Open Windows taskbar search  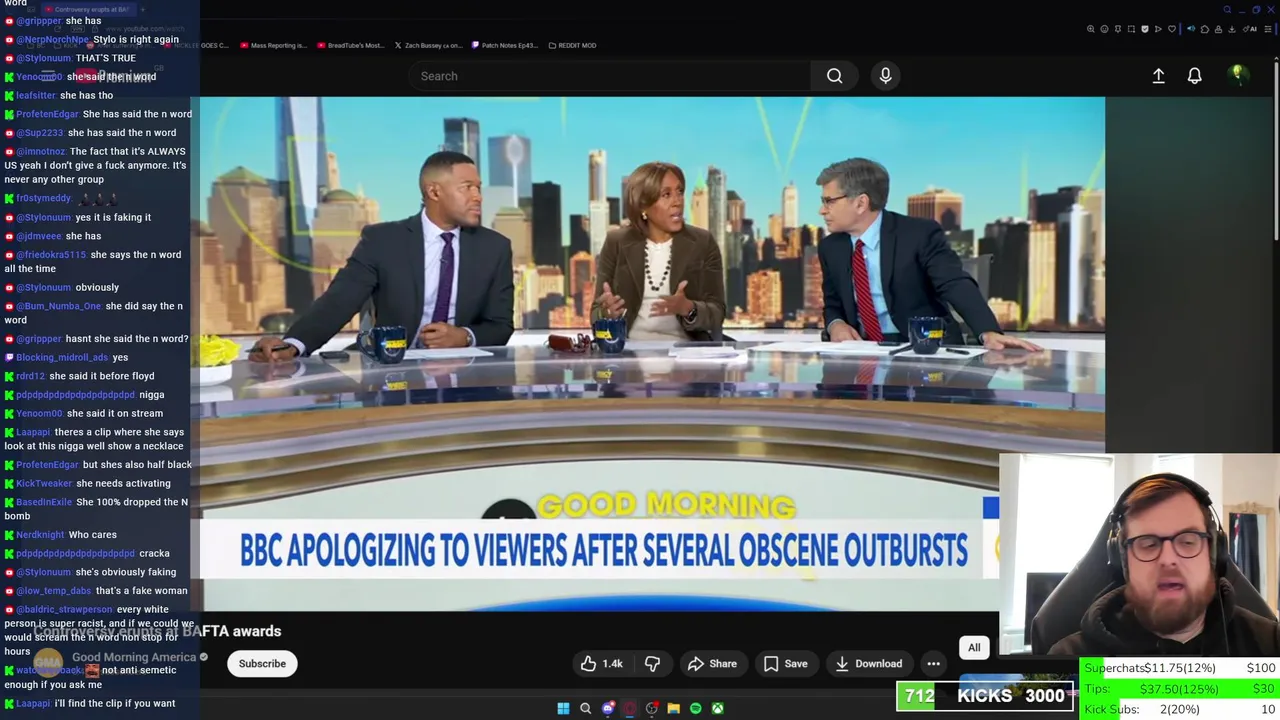[x=585, y=708]
